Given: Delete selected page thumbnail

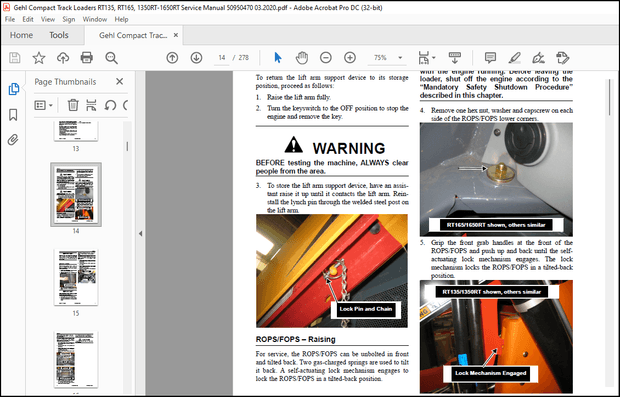Looking at the screenshot, I should click(x=73, y=105).
